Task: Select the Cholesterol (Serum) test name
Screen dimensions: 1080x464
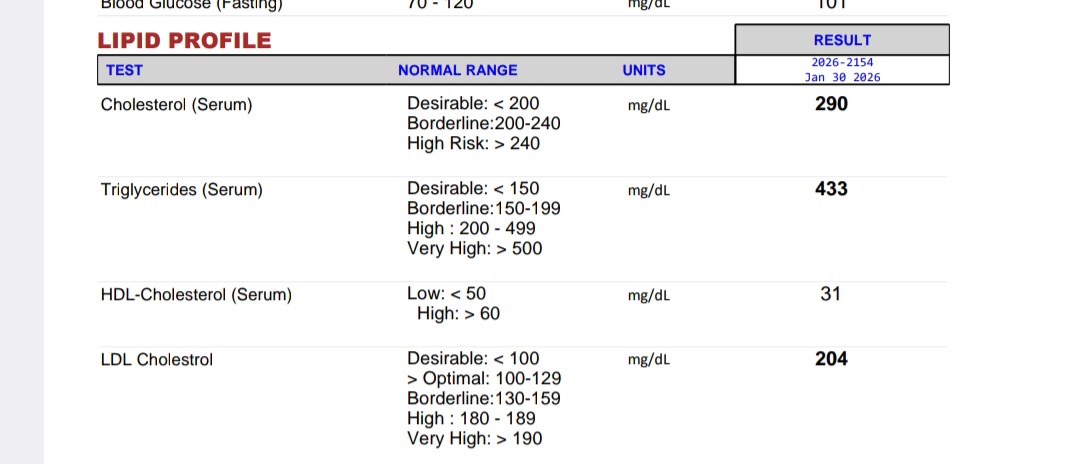Action: pyautogui.click(x=176, y=105)
